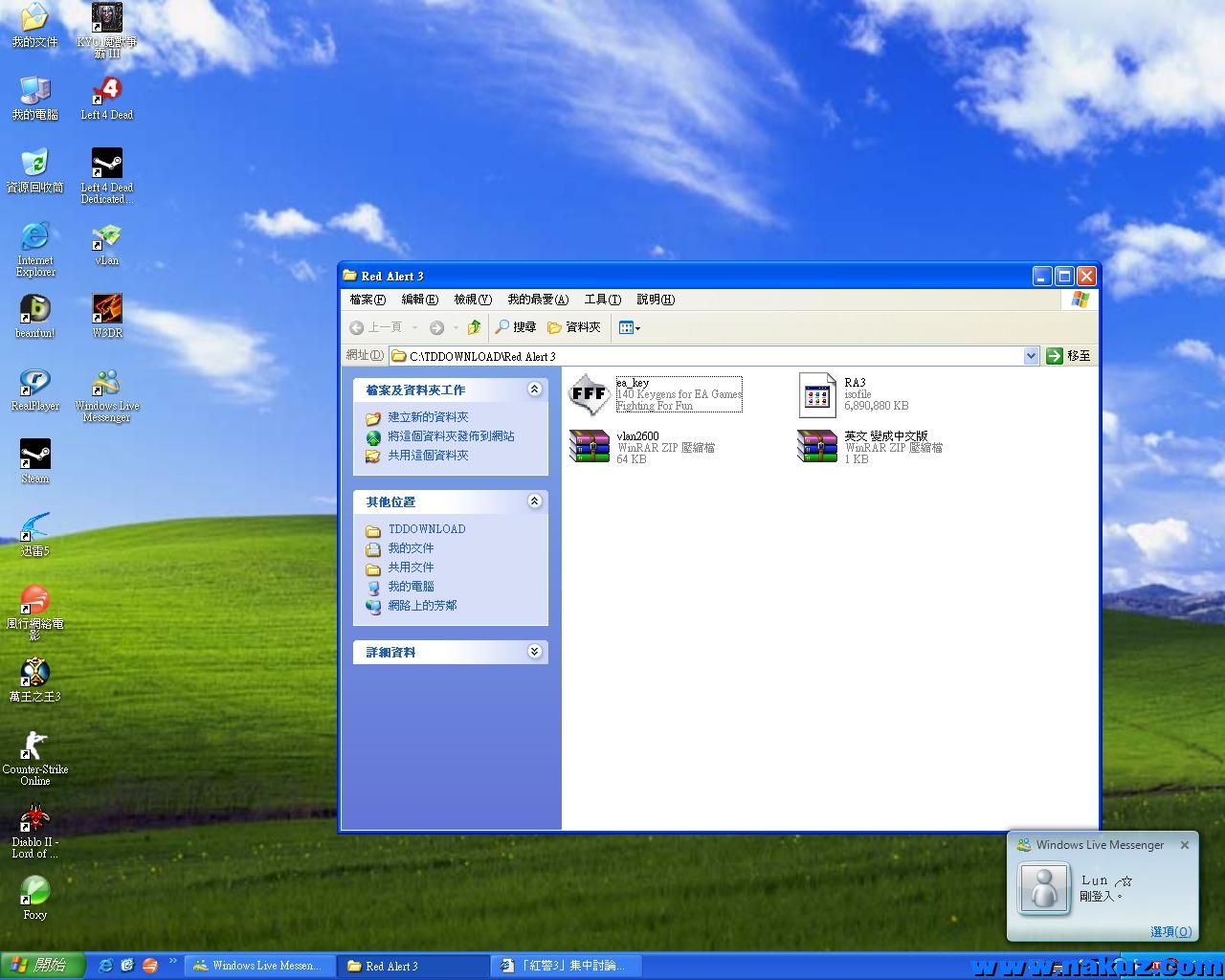
Task: Launch the RealPlayer desktop shortcut
Action: [x=34, y=389]
